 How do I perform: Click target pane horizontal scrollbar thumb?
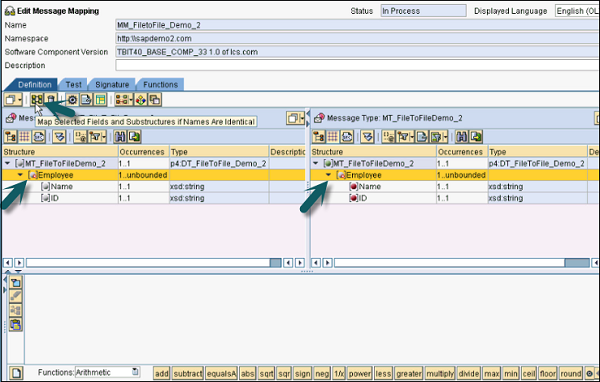click(x=577, y=263)
